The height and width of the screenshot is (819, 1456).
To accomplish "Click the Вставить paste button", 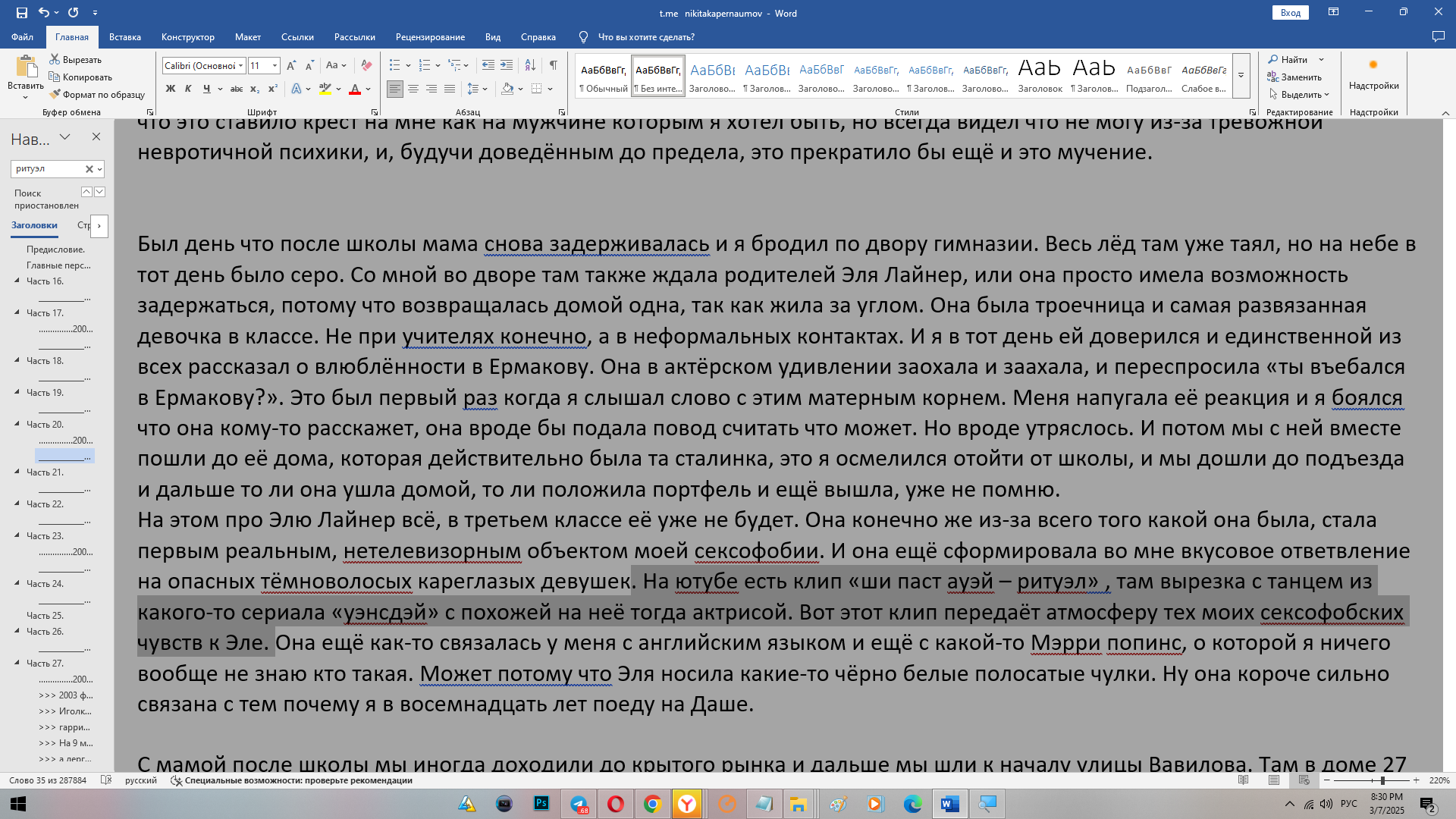I will (26, 77).
